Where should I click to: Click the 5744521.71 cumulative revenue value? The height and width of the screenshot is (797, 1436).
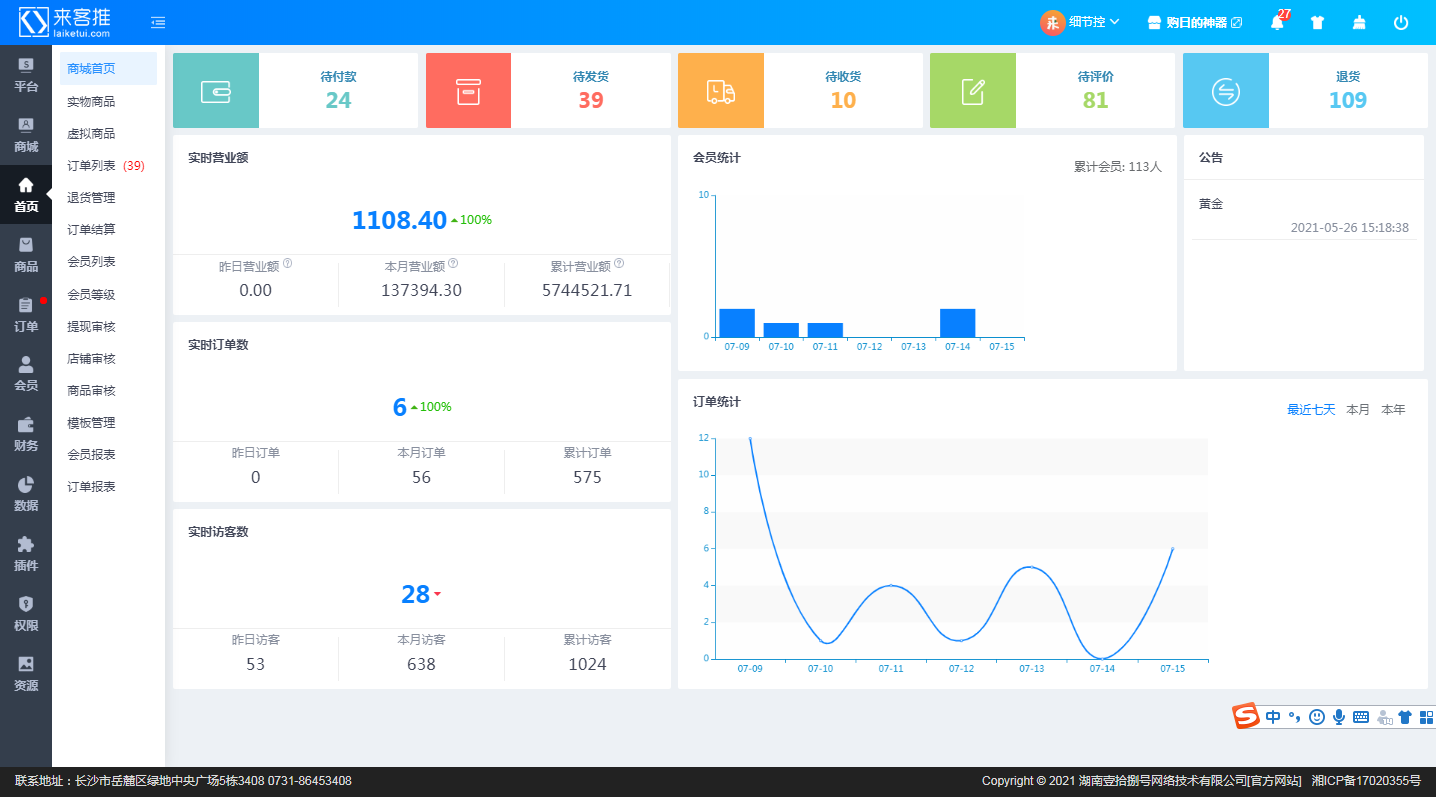587,290
